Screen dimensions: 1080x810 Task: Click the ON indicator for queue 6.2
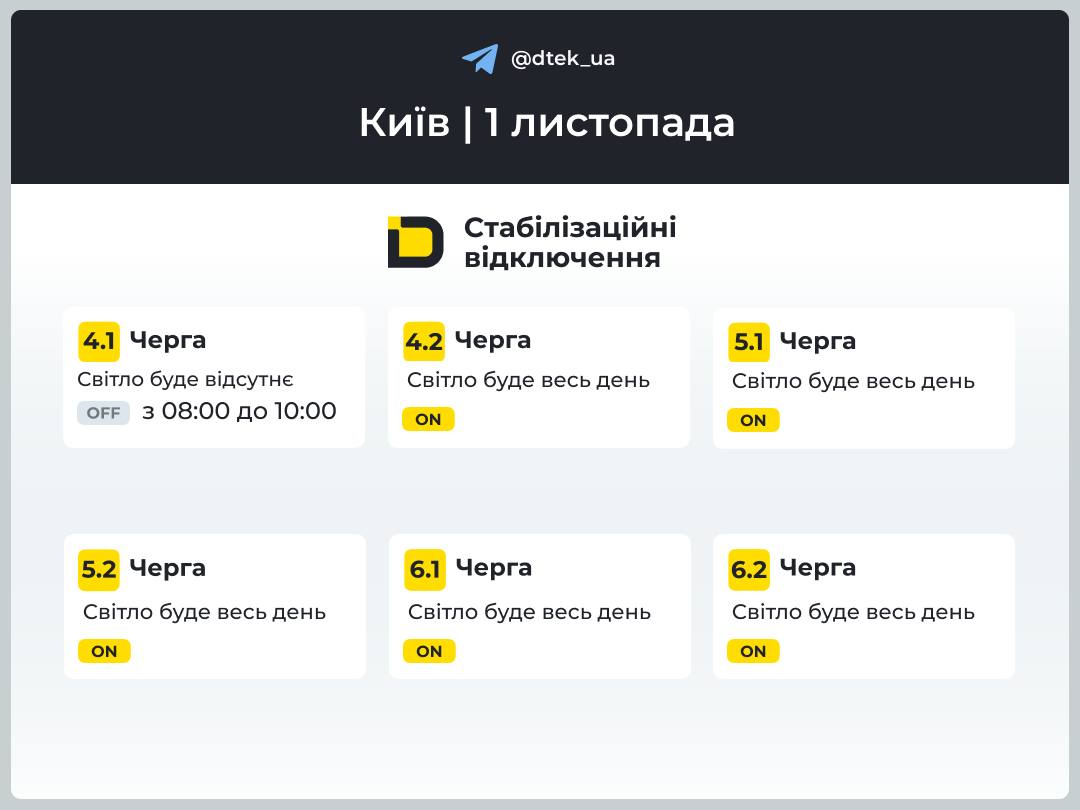(x=753, y=651)
